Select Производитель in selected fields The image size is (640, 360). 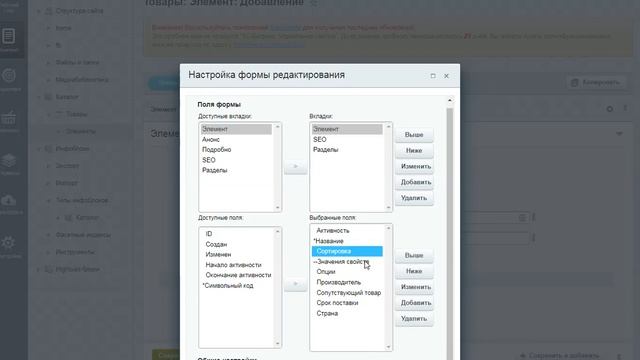[x=347, y=282]
